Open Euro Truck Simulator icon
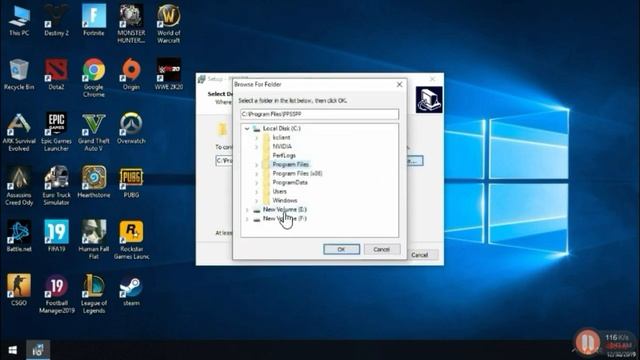The width and height of the screenshot is (640, 360). click(x=56, y=186)
